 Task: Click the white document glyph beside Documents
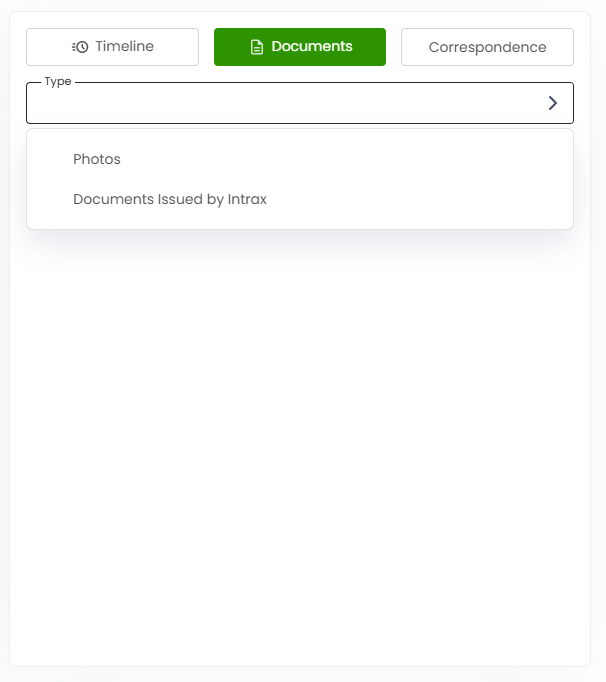257,47
